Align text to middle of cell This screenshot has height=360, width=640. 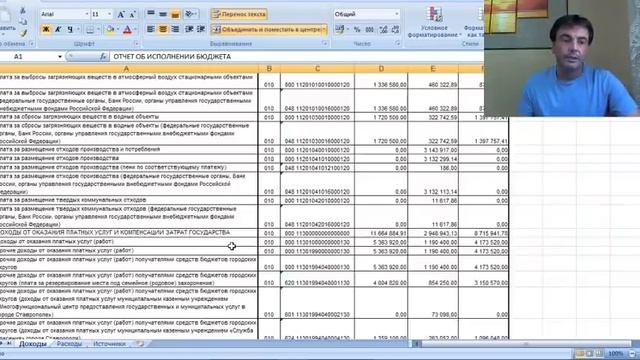[163, 14]
